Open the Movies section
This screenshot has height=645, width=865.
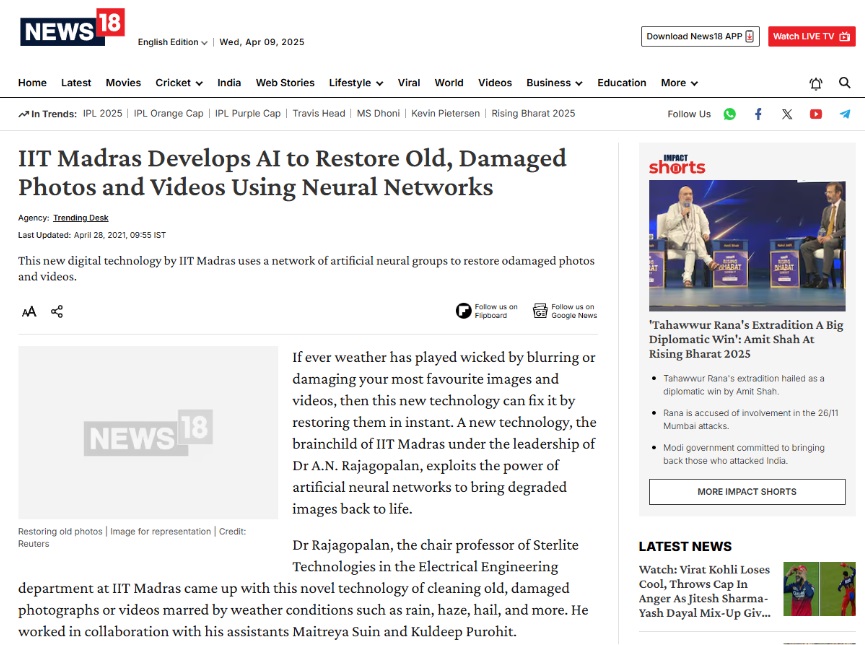pyautogui.click(x=123, y=83)
